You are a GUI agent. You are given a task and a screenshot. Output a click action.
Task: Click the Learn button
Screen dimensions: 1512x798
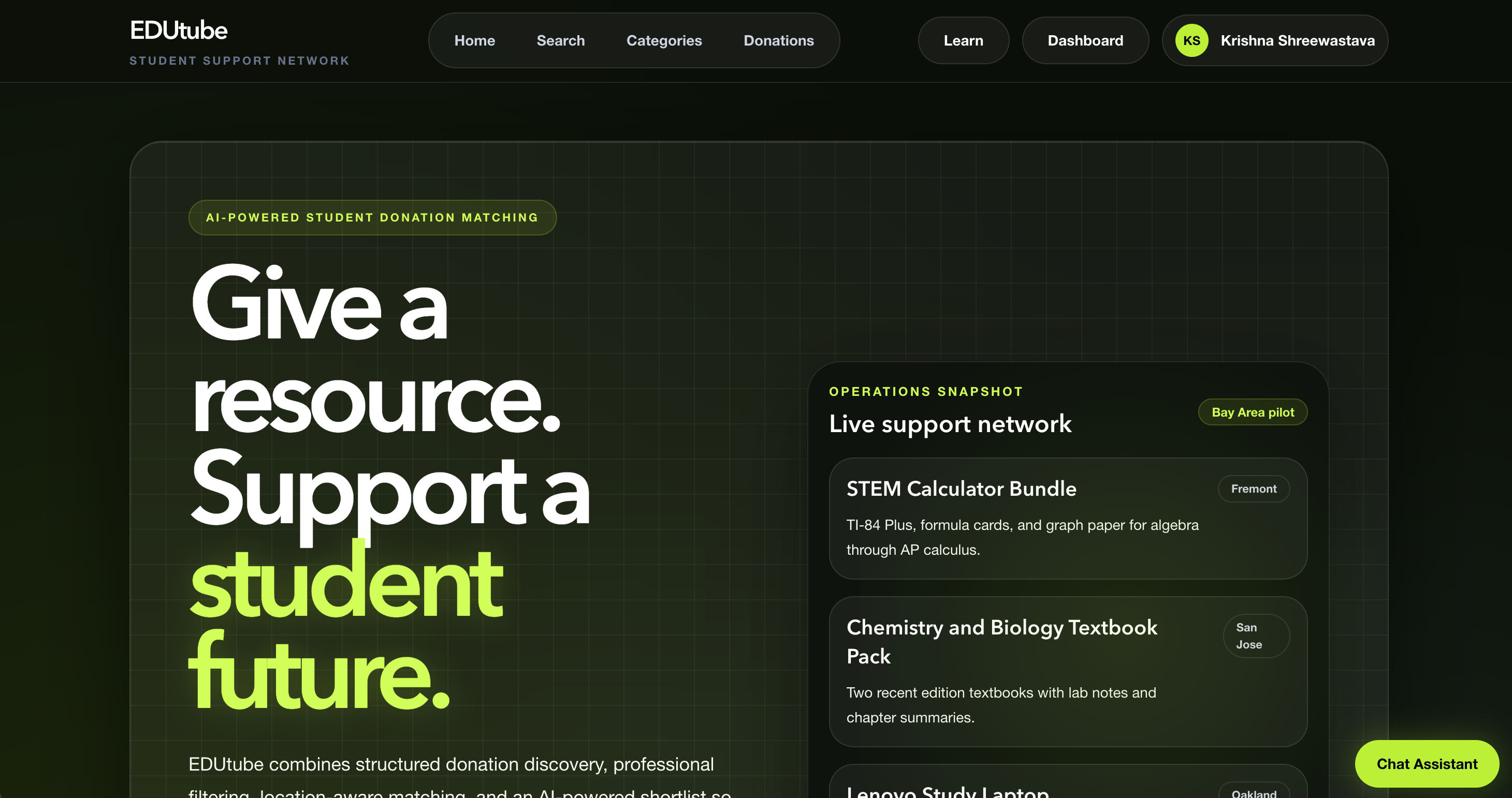(963, 40)
